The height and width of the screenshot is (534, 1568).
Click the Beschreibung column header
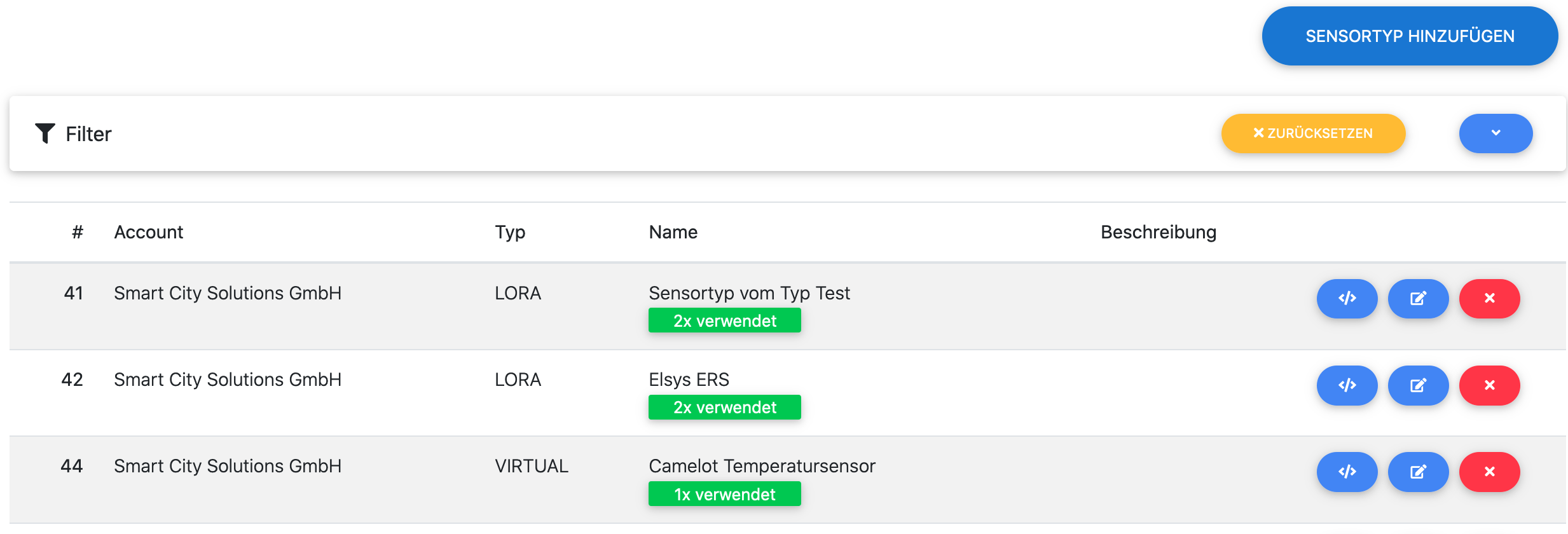(1158, 232)
